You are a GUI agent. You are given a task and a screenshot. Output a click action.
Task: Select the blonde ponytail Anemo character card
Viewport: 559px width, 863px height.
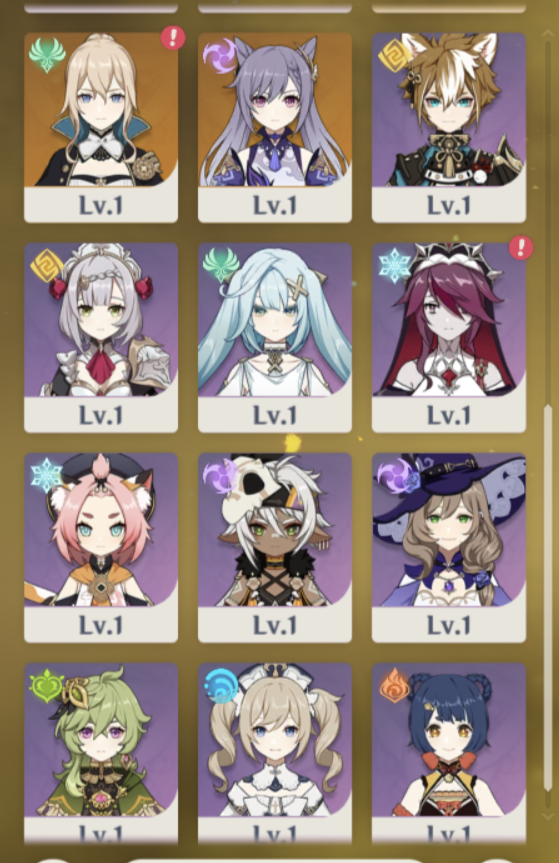[x=101, y=127]
